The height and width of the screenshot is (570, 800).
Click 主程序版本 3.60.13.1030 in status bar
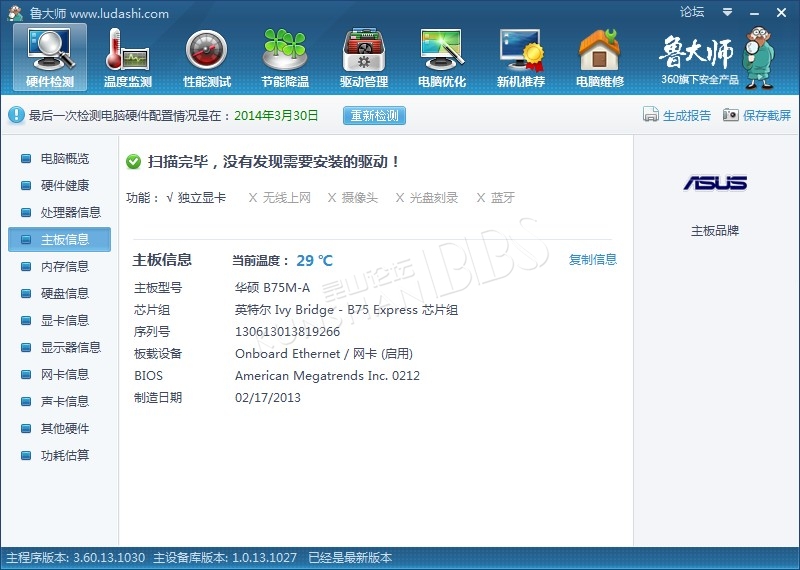pos(76,558)
